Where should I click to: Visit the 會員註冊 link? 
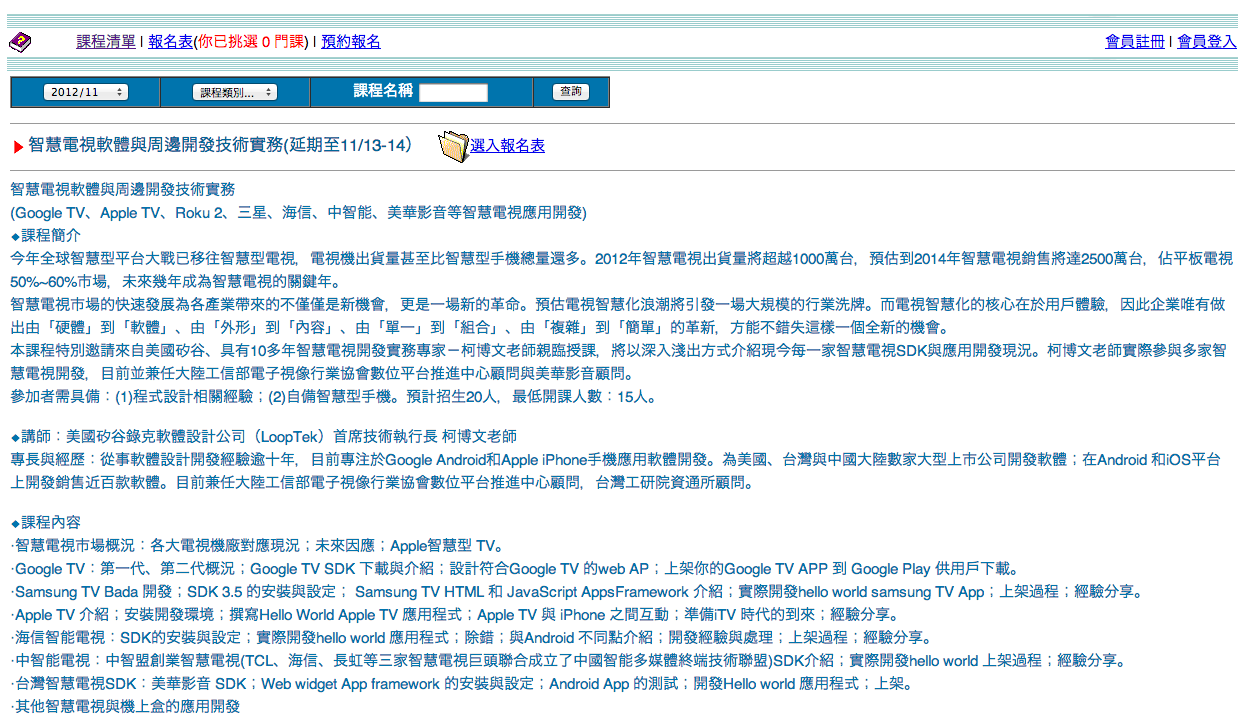[1135, 42]
